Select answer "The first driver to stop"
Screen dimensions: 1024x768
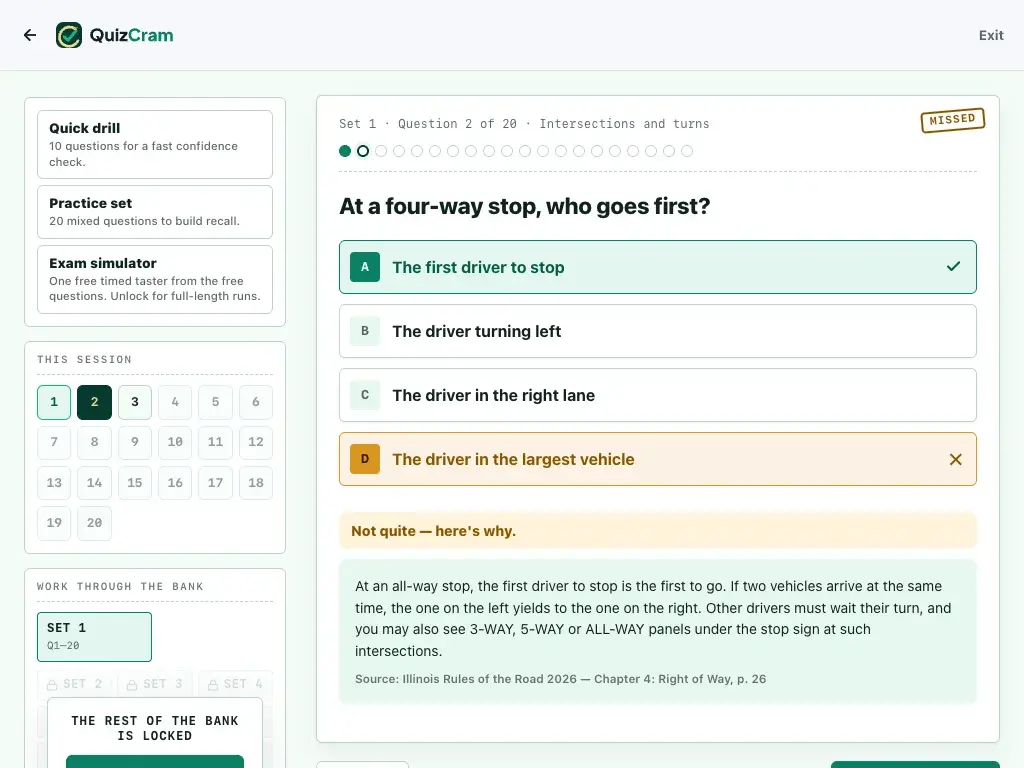658,267
